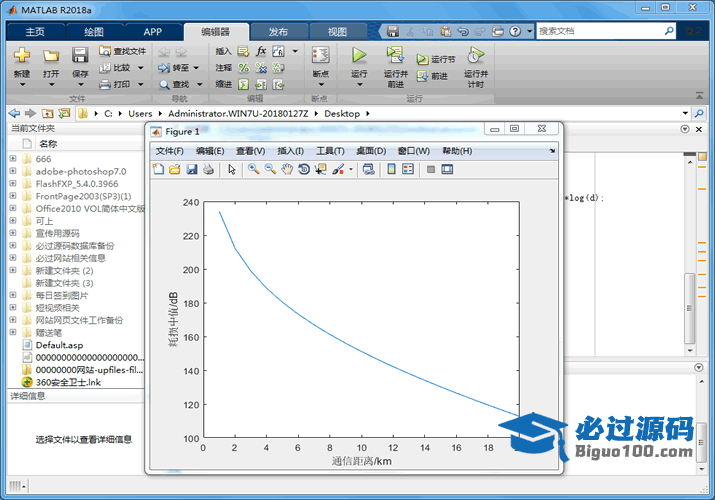Click Open File icon in Figure 1 toolbar
The image size is (715, 500).
(175, 170)
